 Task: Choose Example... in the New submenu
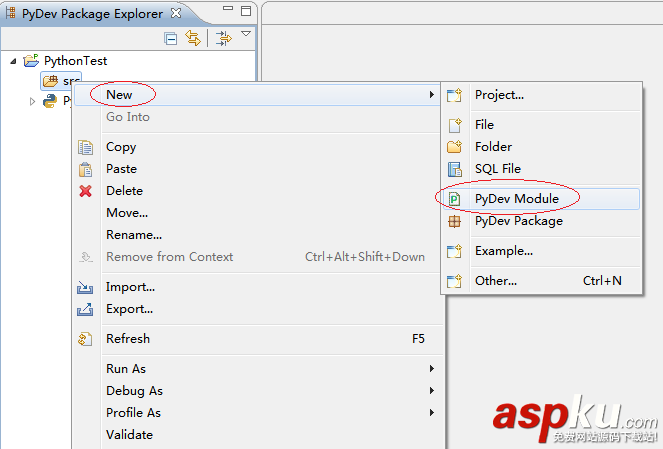(x=541, y=251)
